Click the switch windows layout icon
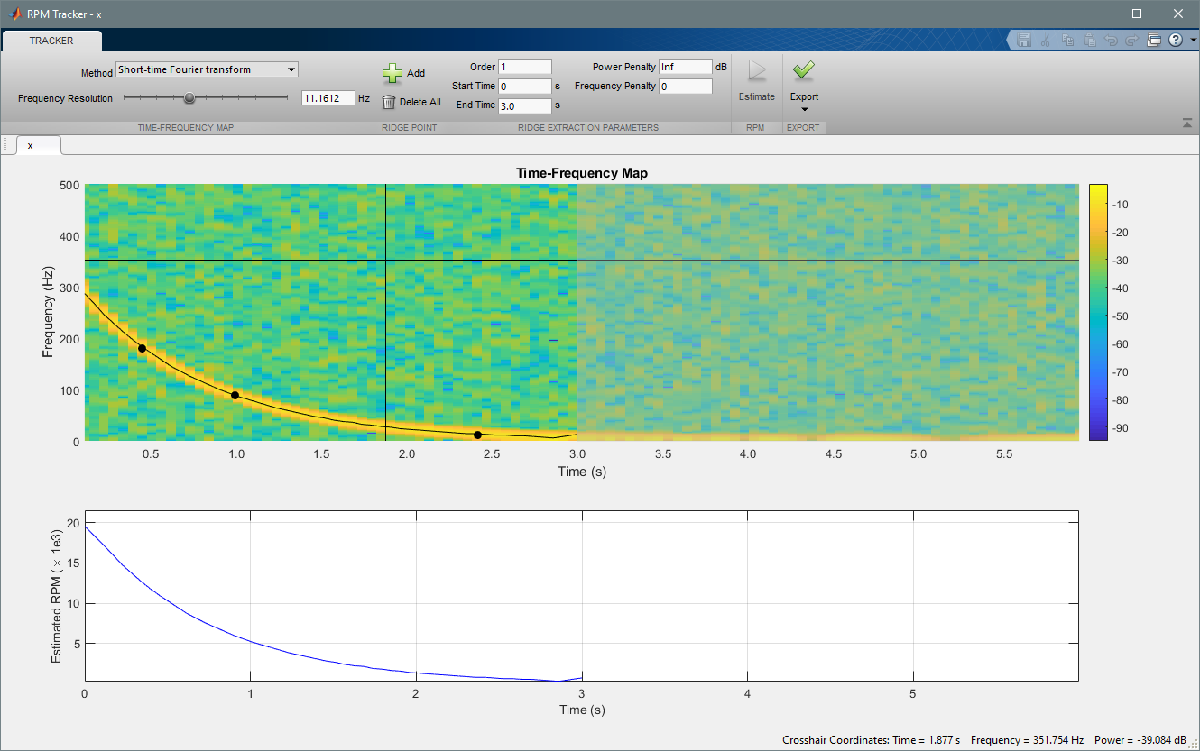 click(1153, 41)
